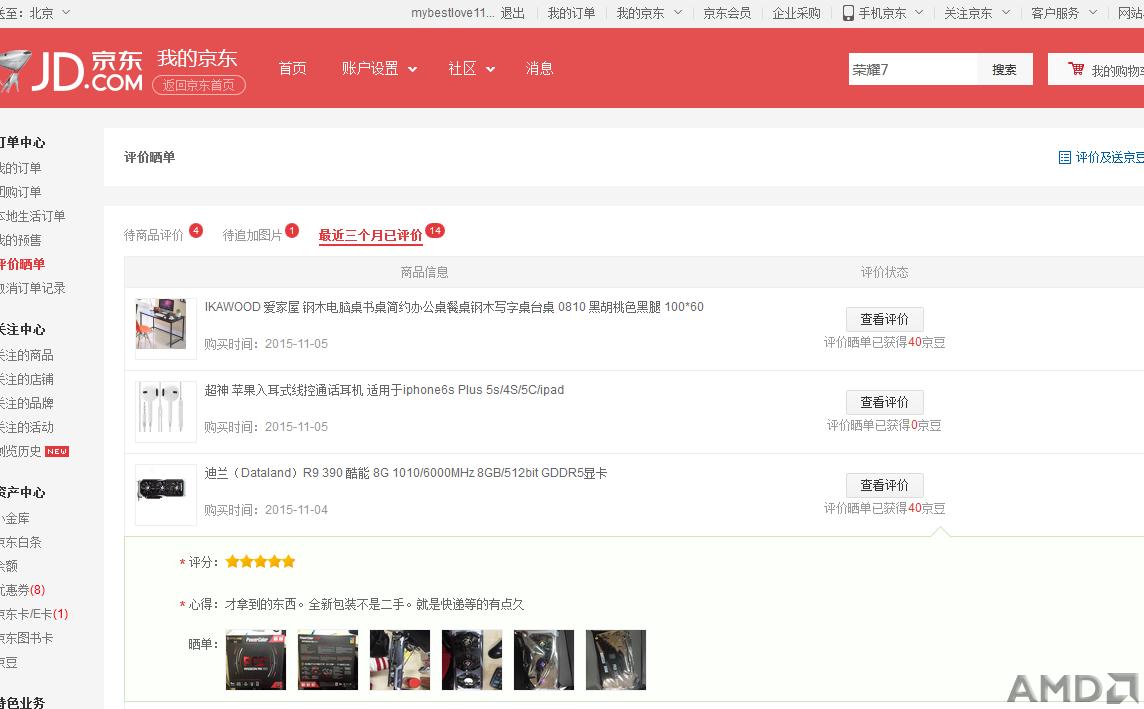The height and width of the screenshot is (709, 1144).
Task: Click the 待商品评价 count badge 4
Action: pos(196,230)
